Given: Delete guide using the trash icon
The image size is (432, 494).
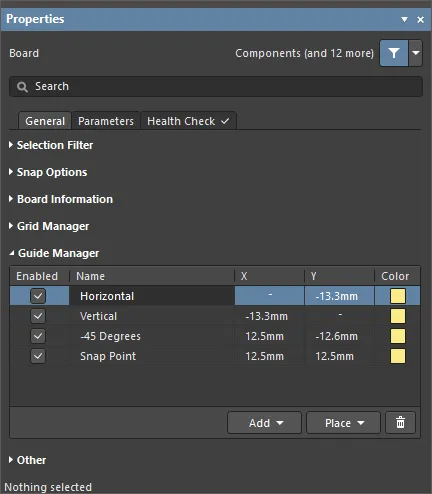Looking at the screenshot, I should pos(400,423).
